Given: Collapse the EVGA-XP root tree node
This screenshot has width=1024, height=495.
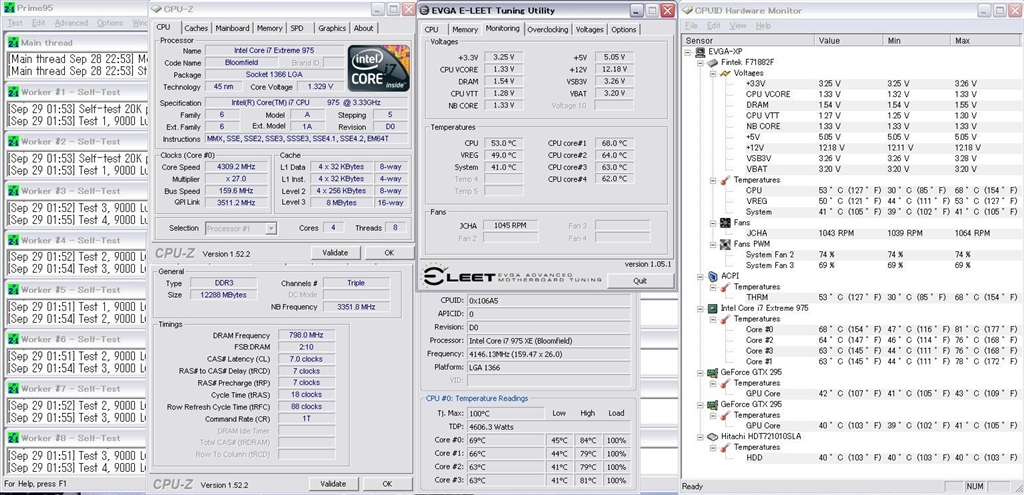Looking at the screenshot, I should [688, 51].
